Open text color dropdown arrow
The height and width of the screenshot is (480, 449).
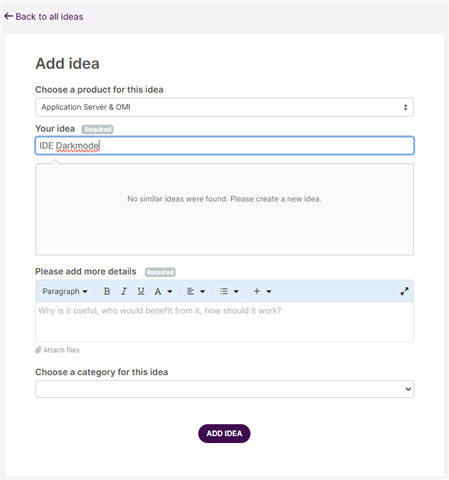tap(170, 292)
